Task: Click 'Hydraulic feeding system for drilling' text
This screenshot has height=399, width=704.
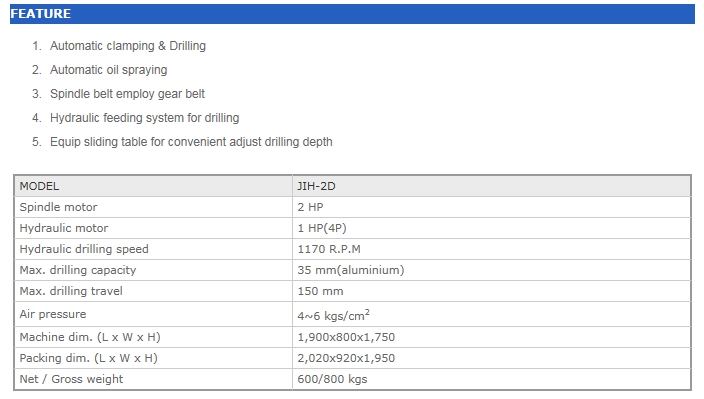Action: pyautogui.click(x=145, y=118)
